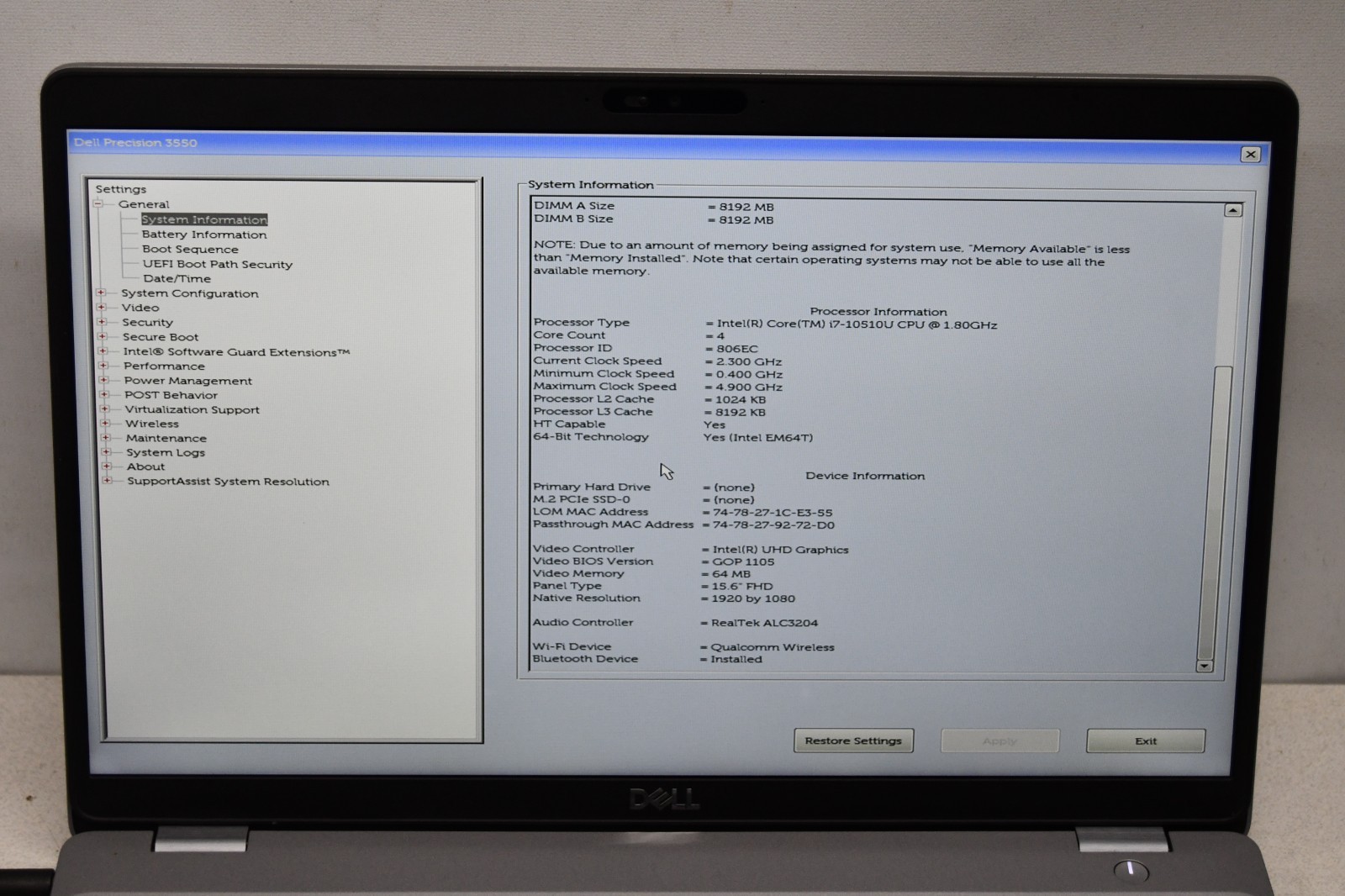Expand the Virtualization Support node

[105, 409]
